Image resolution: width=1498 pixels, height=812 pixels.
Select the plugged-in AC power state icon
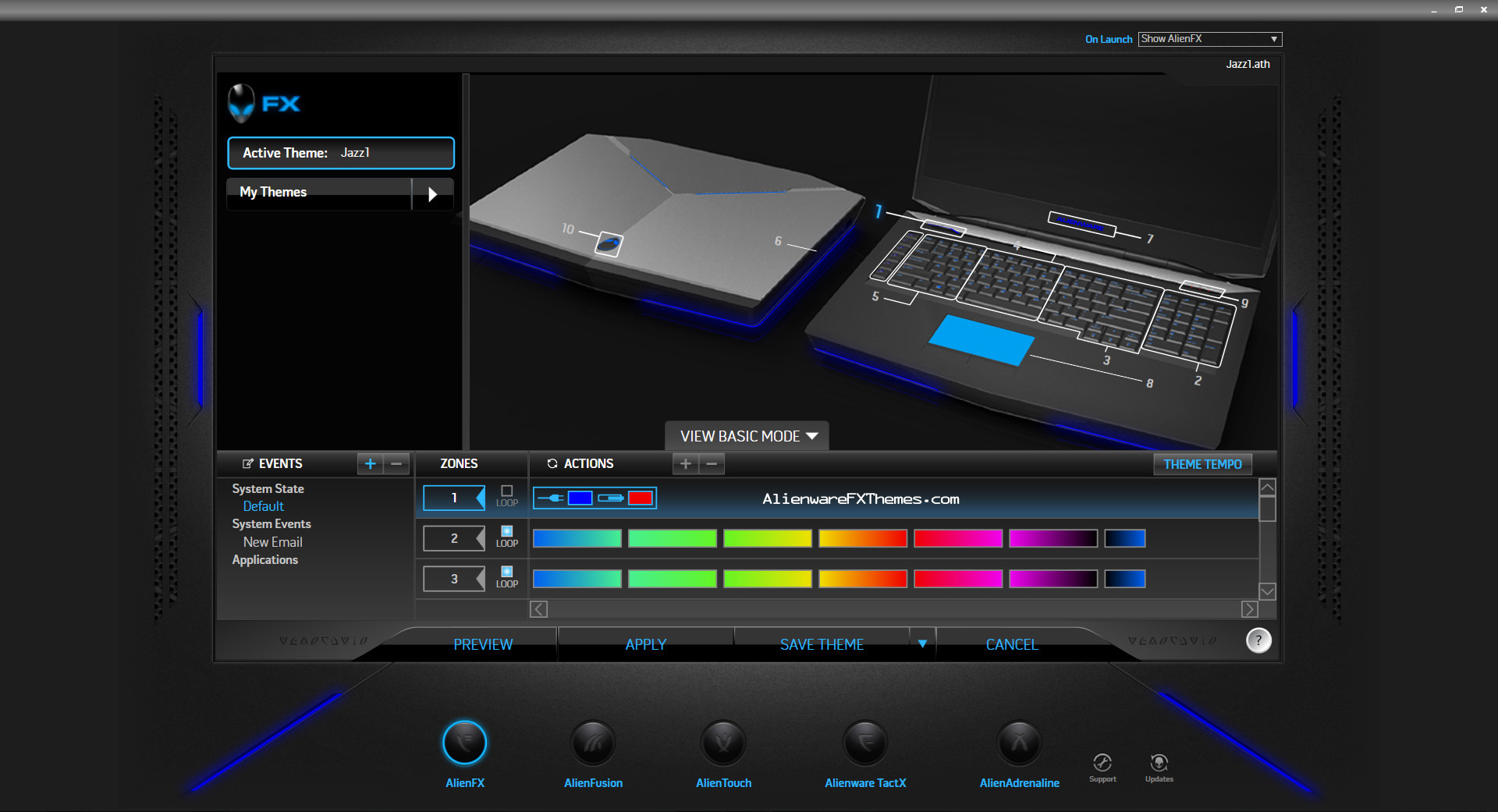(x=551, y=498)
